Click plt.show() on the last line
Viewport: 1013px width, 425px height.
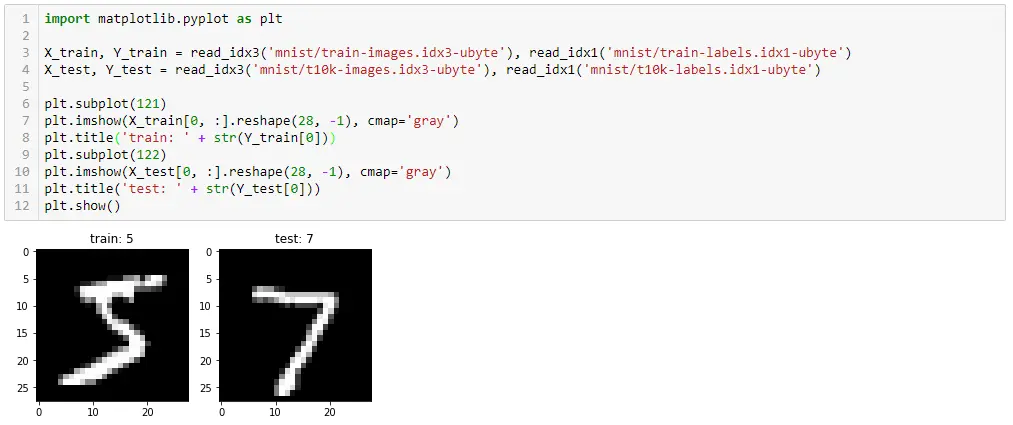[83, 206]
